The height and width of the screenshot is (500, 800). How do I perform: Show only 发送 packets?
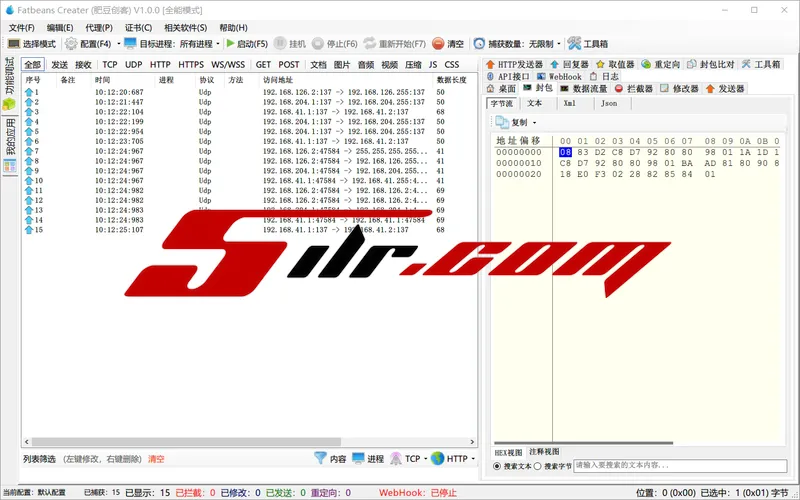click(59, 65)
